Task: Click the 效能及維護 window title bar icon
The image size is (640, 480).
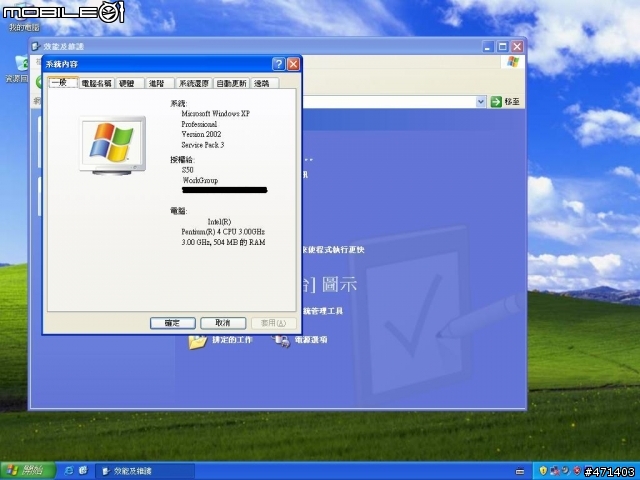Action: [36, 46]
